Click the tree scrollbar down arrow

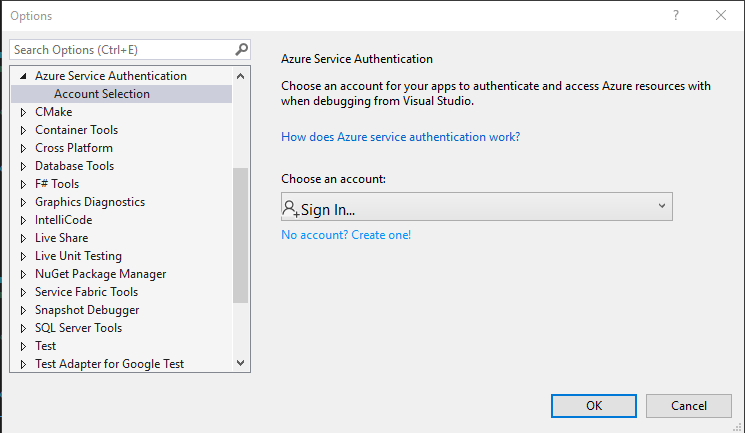coord(240,363)
